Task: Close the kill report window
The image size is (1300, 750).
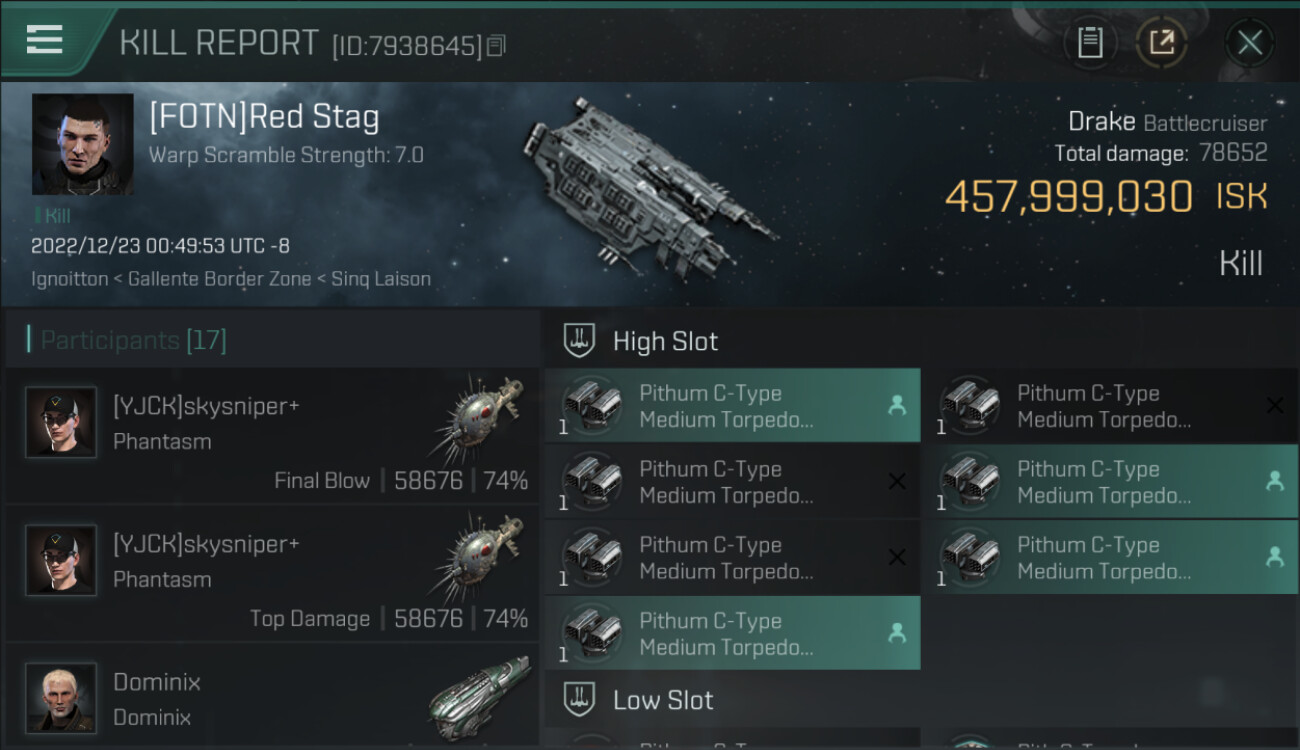Action: point(1249,43)
